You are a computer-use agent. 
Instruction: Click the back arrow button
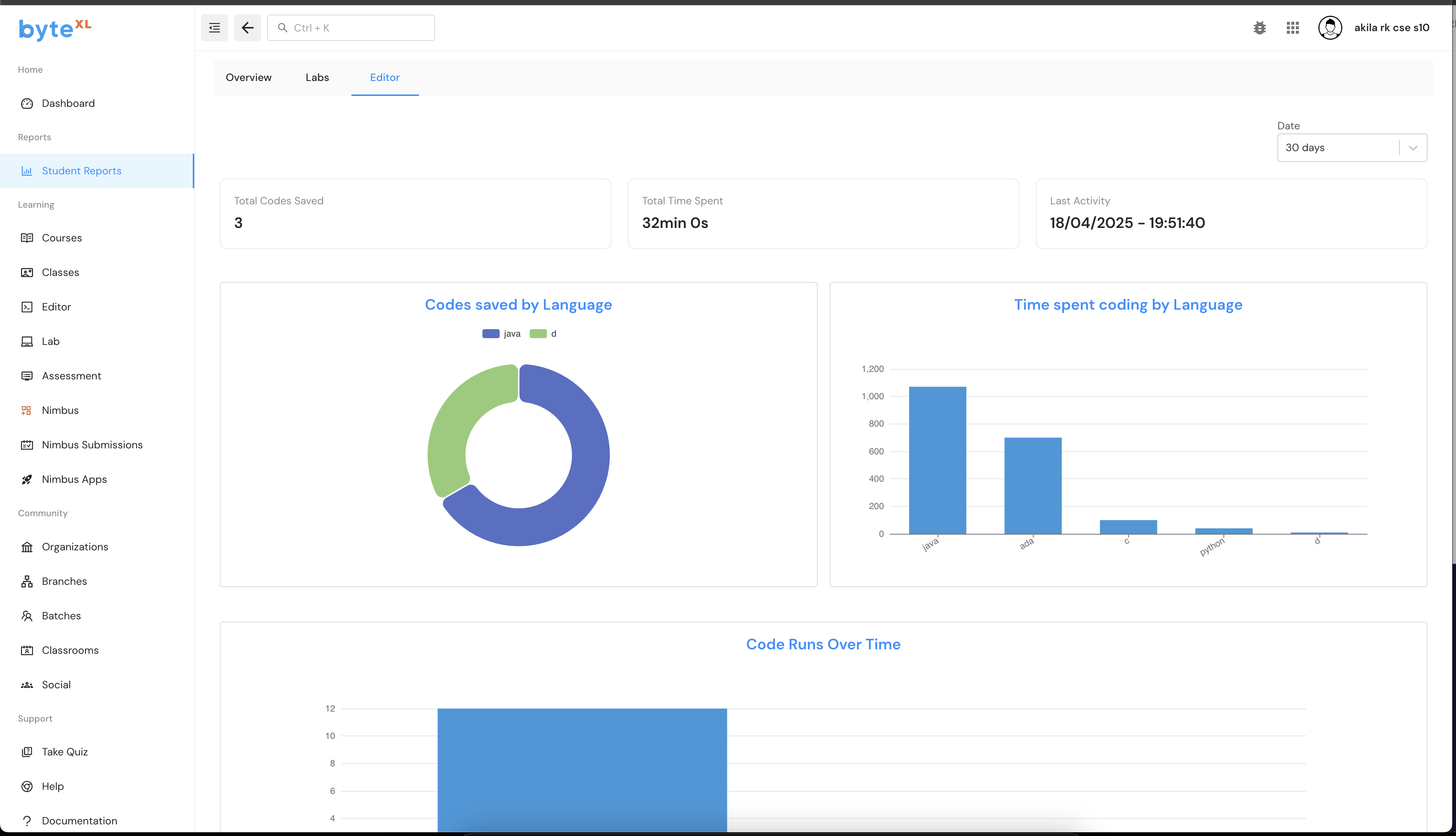point(248,28)
